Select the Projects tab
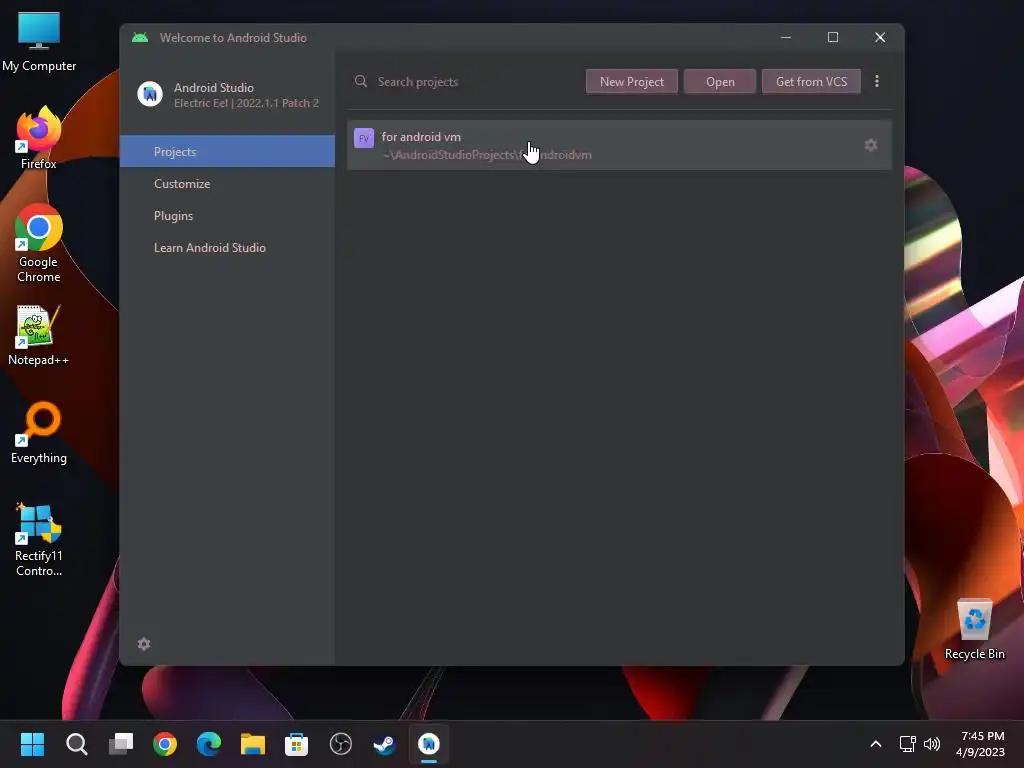Image resolution: width=1024 pixels, height=768 pixels. [x=227, y=152]
